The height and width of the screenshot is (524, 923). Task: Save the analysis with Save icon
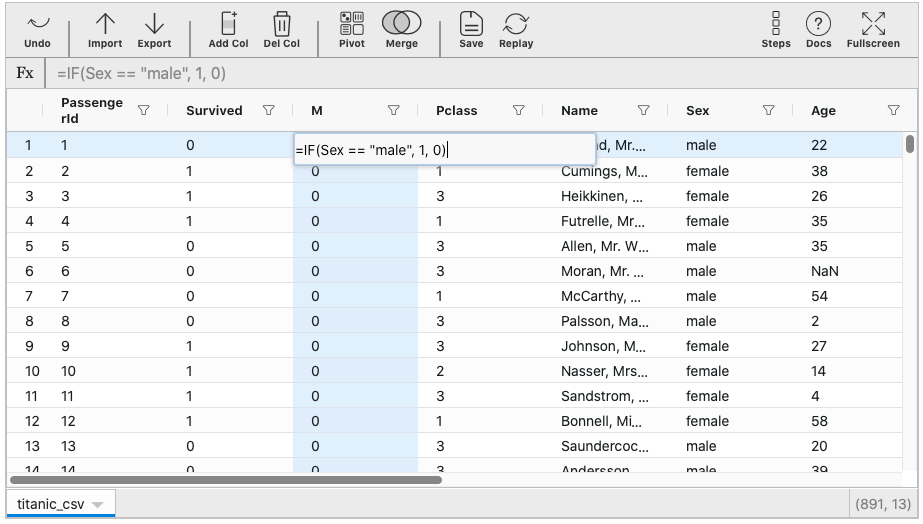[x=471, y=29]
